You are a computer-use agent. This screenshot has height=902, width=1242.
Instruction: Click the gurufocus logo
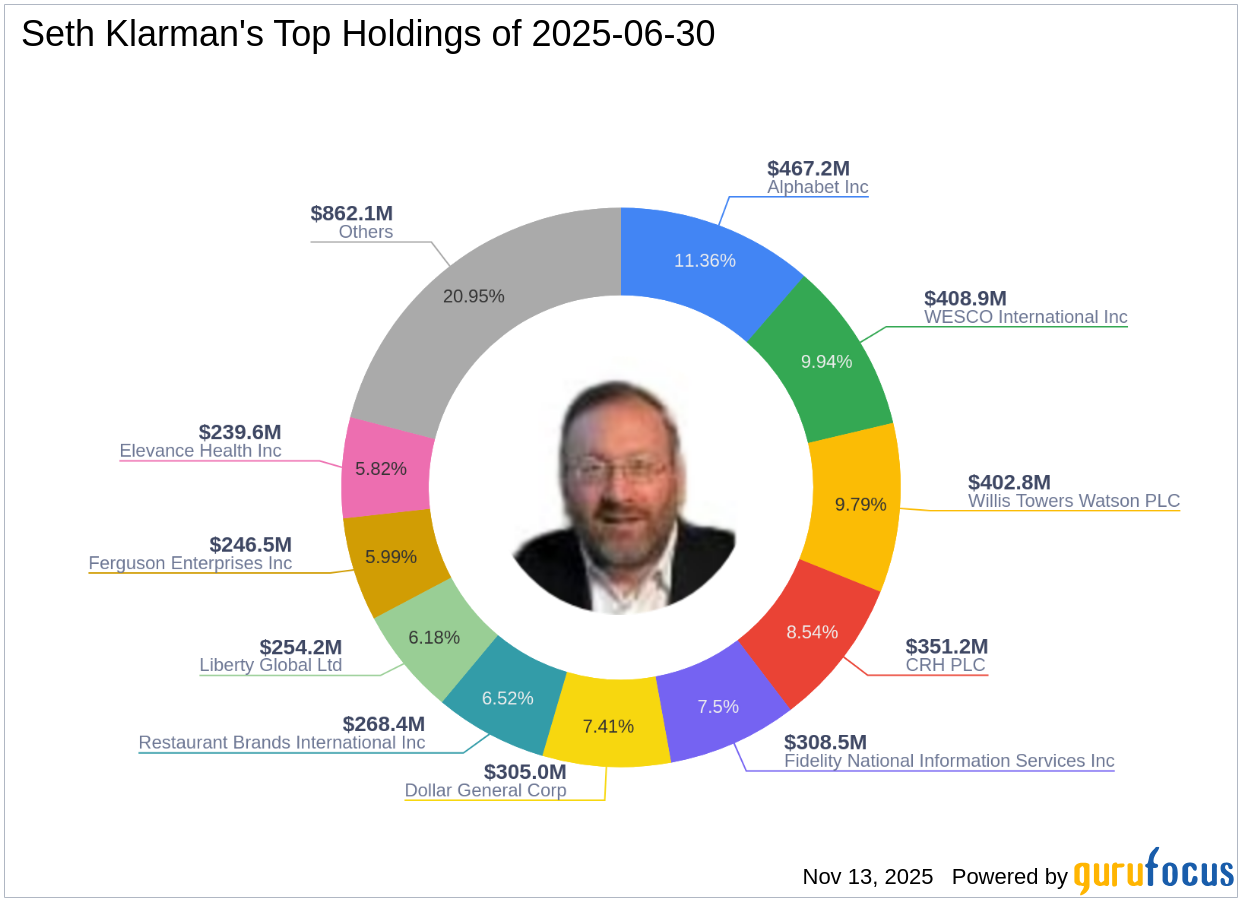tap(1153, 872)
